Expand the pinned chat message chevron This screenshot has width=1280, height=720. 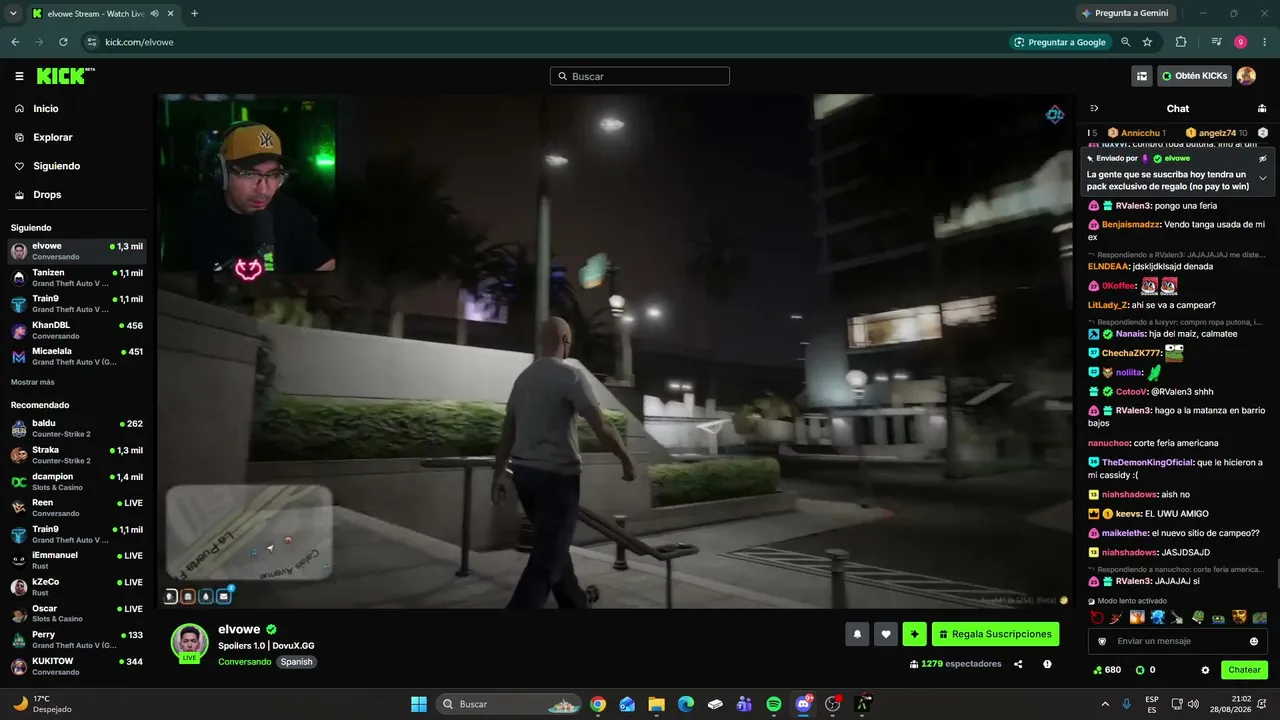(1262, 178)
